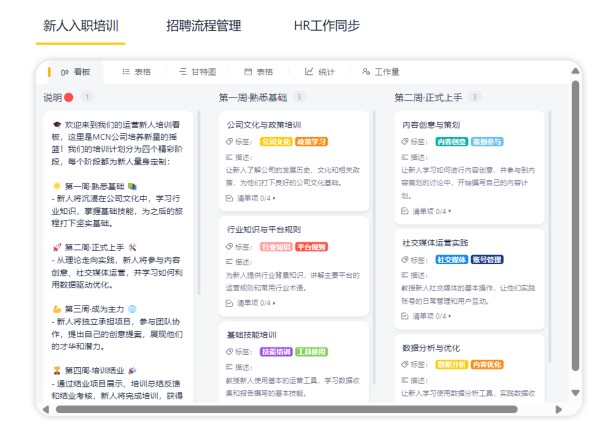Open the 数据分析与优化 card title
This screenshot has width=600, height=432.
(431, 347)
